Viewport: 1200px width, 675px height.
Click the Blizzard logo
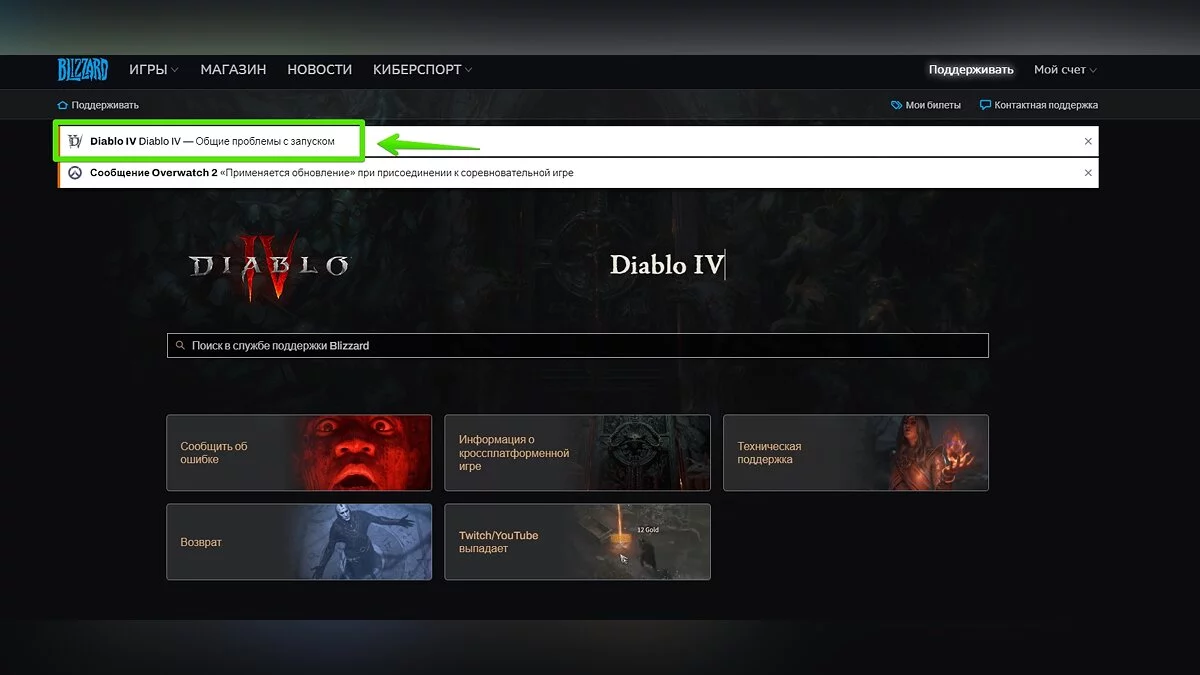pos(82,70)
